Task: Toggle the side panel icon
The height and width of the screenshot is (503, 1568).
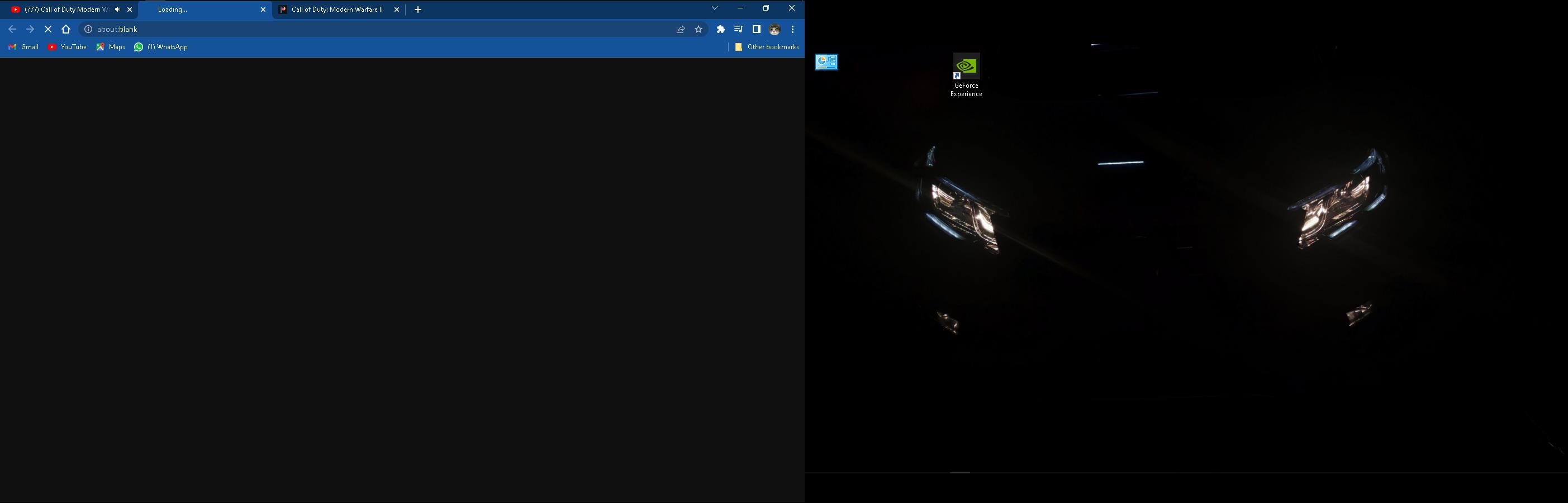Action: pyautogui.click(x=757, y=29)
